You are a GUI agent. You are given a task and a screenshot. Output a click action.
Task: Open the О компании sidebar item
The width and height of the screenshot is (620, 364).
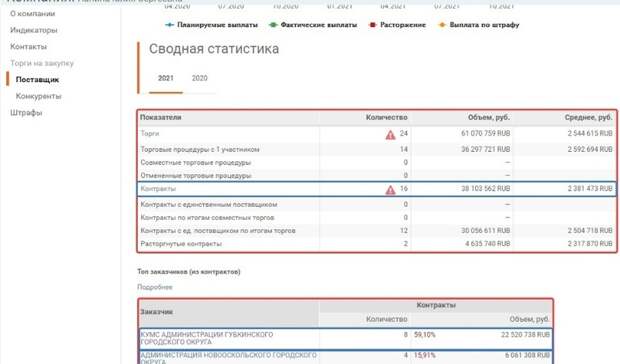pyautogui.click(x=32, y=14)
